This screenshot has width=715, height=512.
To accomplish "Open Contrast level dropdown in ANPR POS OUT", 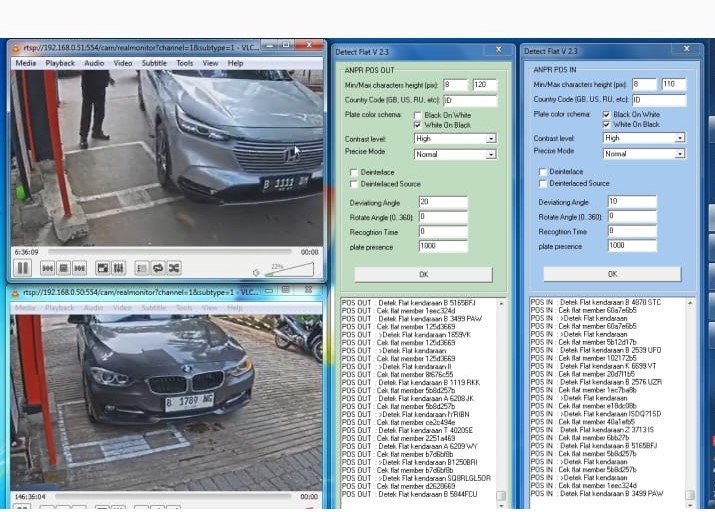I will (491, 139).
